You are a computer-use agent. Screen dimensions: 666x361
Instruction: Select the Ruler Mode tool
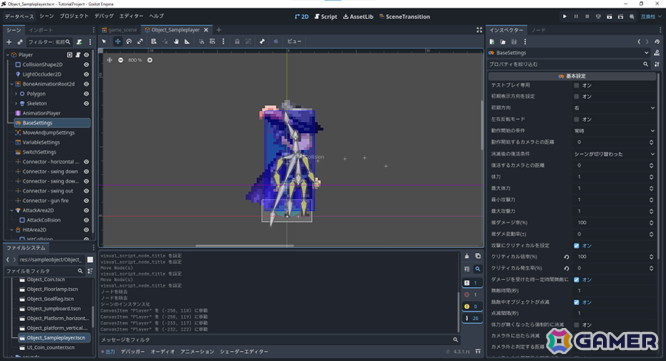tap(187, 41)
